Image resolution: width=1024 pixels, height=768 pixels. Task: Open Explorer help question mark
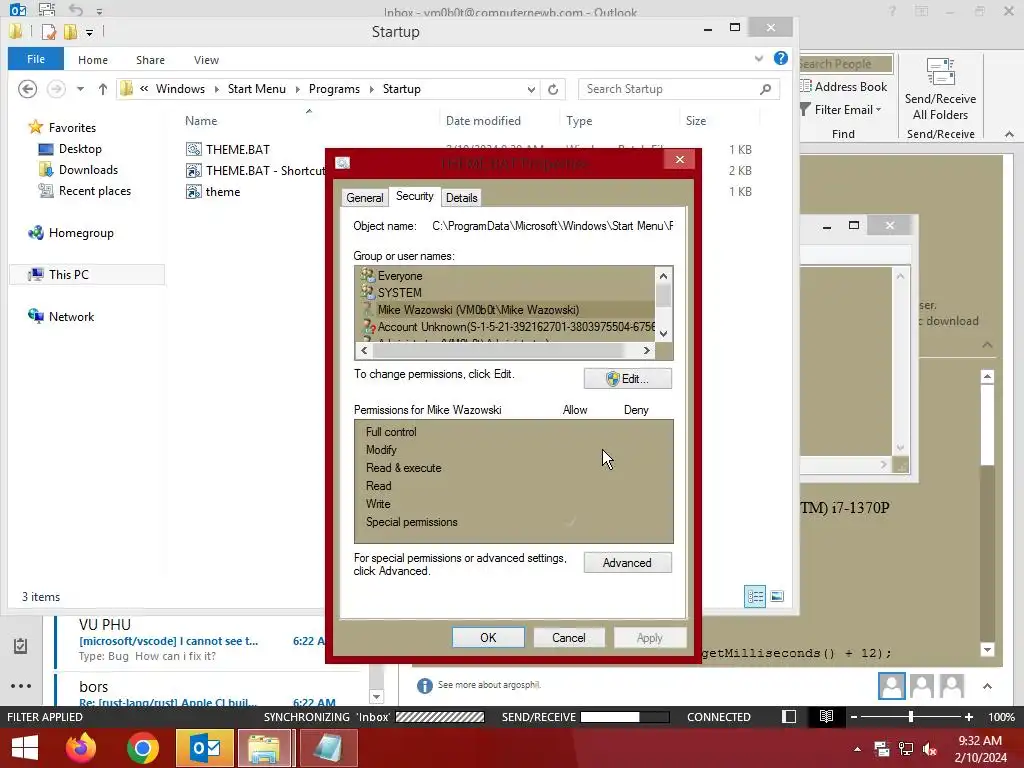pos(780,58)
